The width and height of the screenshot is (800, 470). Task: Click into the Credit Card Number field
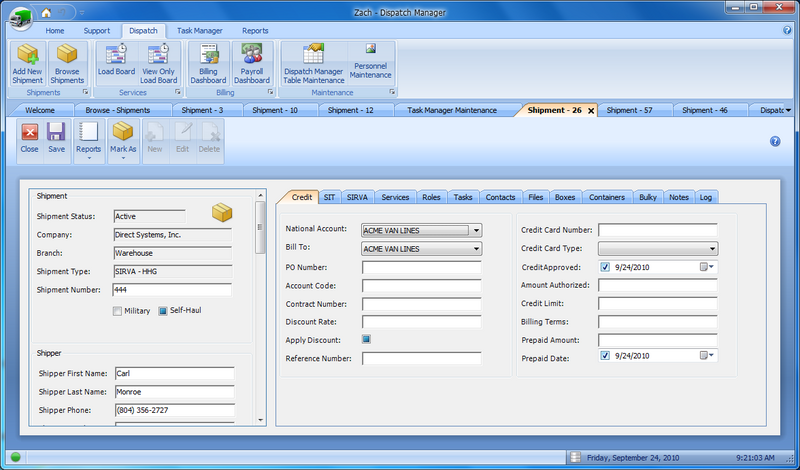[x=658, y=230]
